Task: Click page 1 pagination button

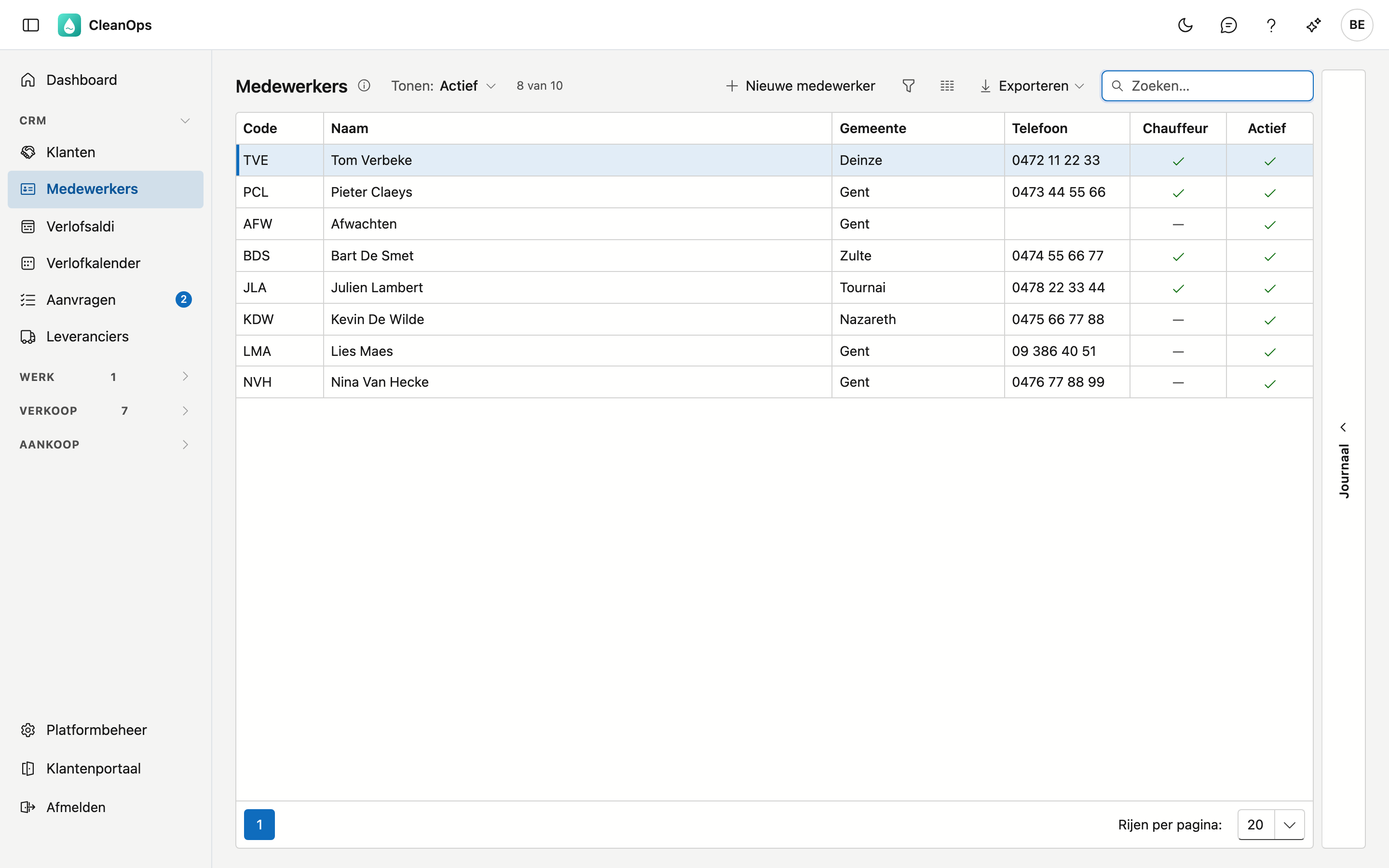Action: (x=259, y=825)
